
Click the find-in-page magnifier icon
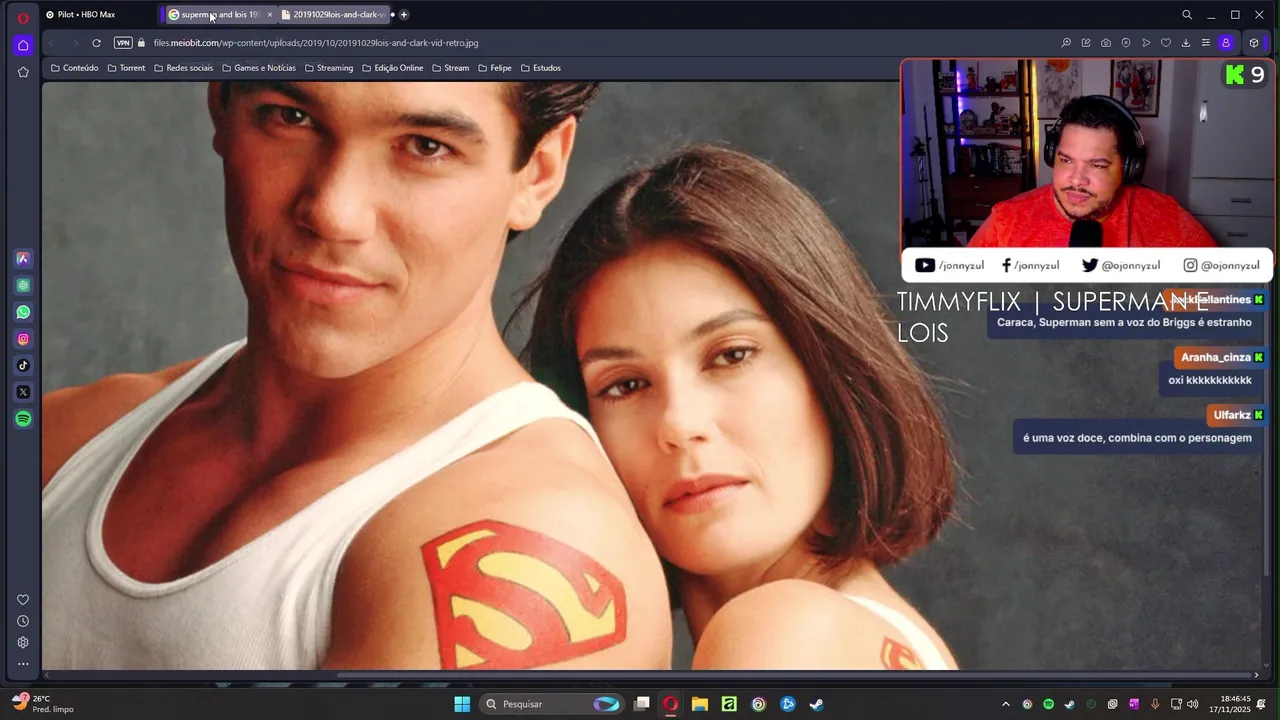(x=1066, y=43)
